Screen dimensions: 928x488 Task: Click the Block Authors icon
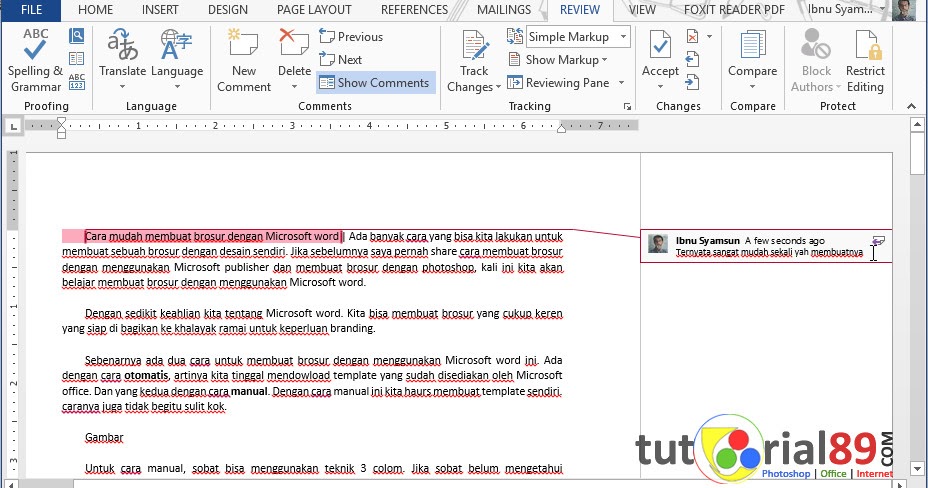point(816,45)
